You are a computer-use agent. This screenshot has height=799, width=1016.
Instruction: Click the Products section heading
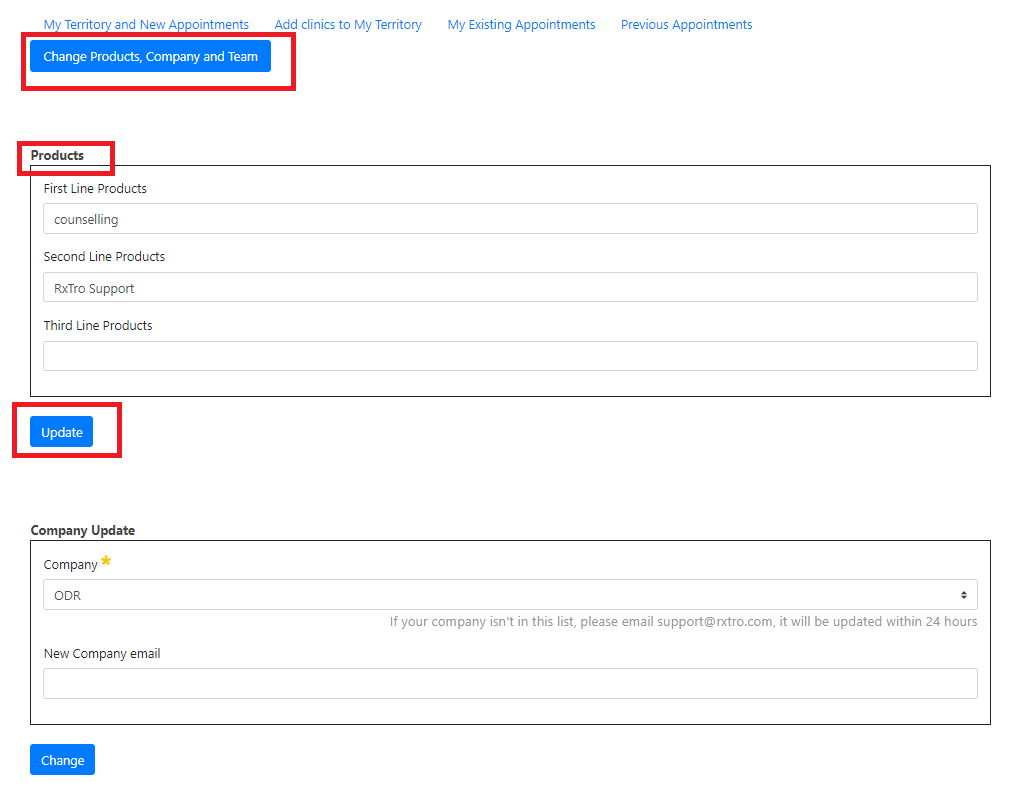click(x=58, y=155)
